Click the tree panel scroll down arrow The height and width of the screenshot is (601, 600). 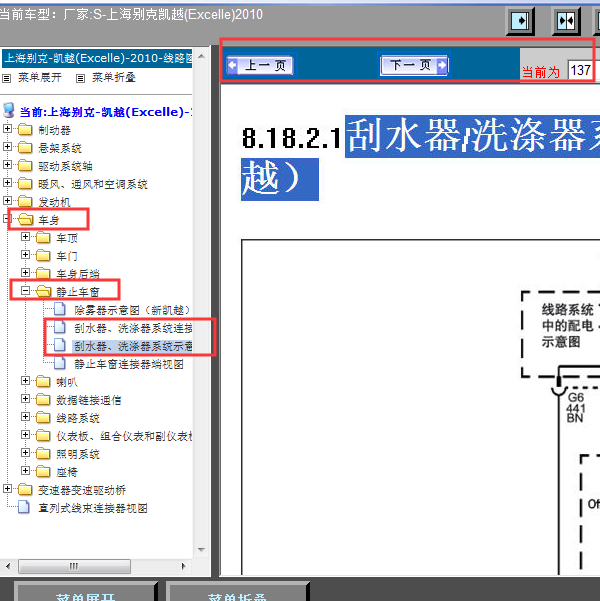coord(201,550)
